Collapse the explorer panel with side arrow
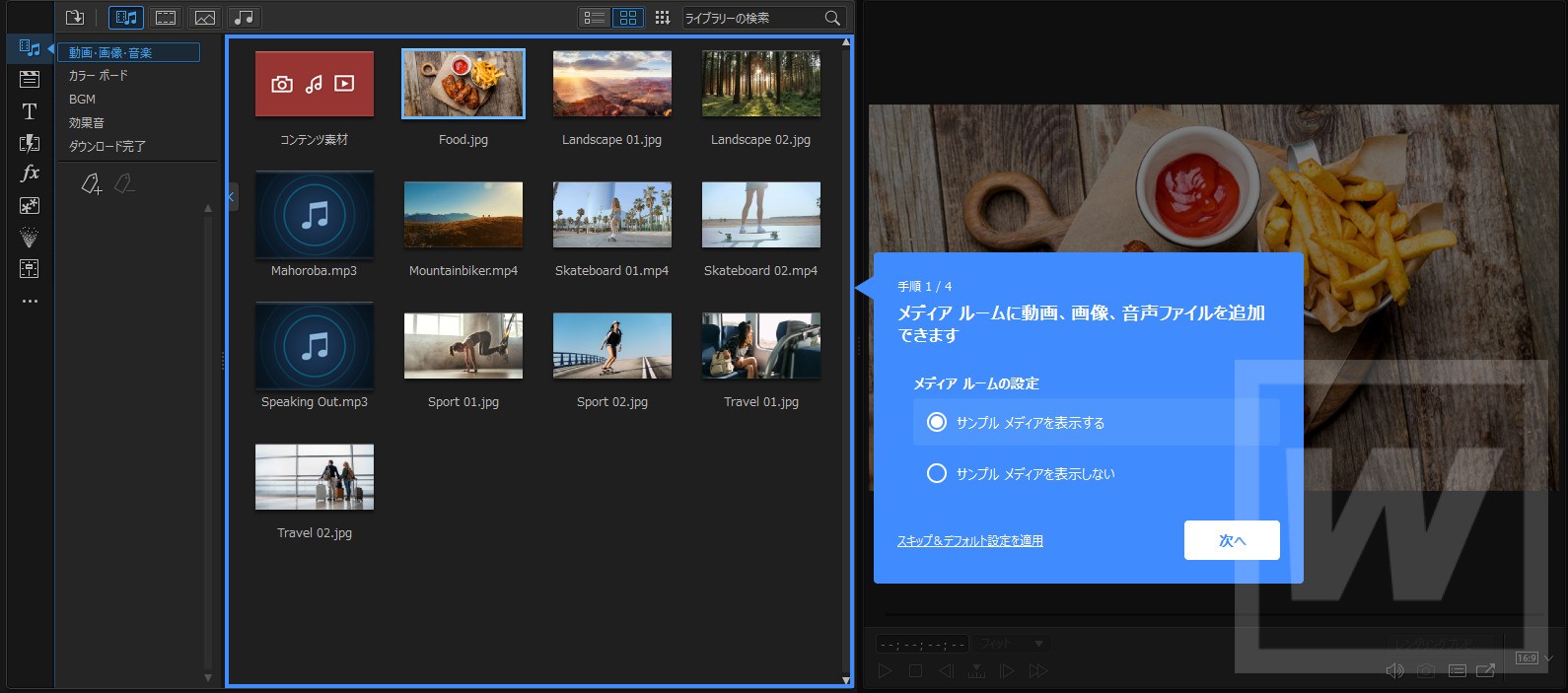1568x693 pixels. point(231,197)
